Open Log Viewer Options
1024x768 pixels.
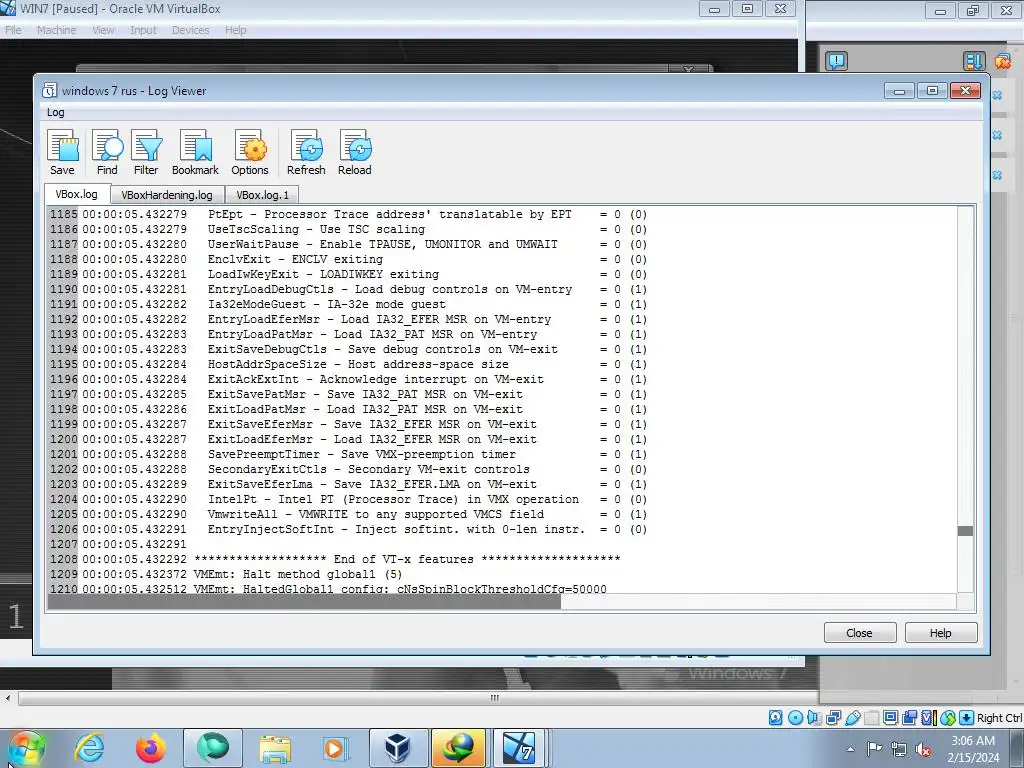pos(249,152)
